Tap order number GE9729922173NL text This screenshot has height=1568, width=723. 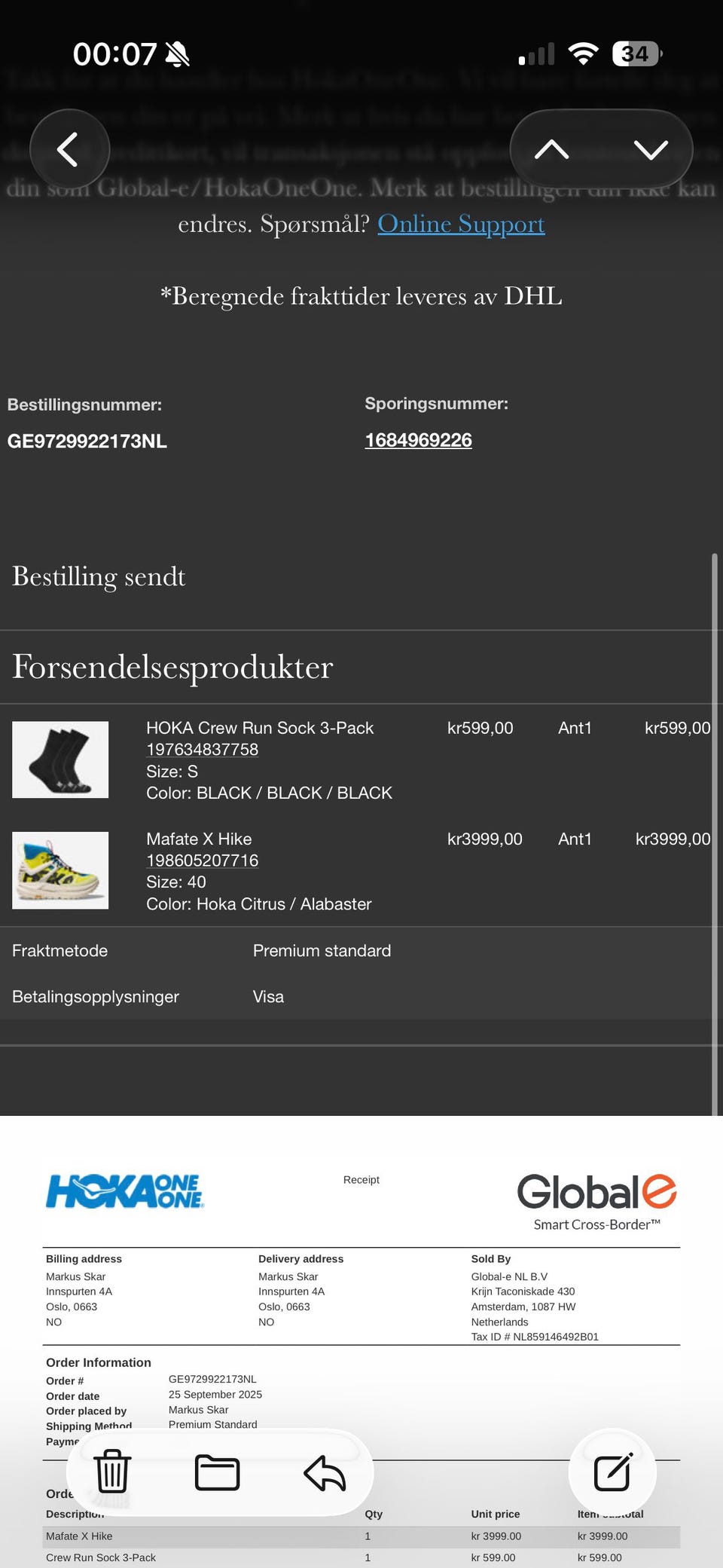coord(87,442)
